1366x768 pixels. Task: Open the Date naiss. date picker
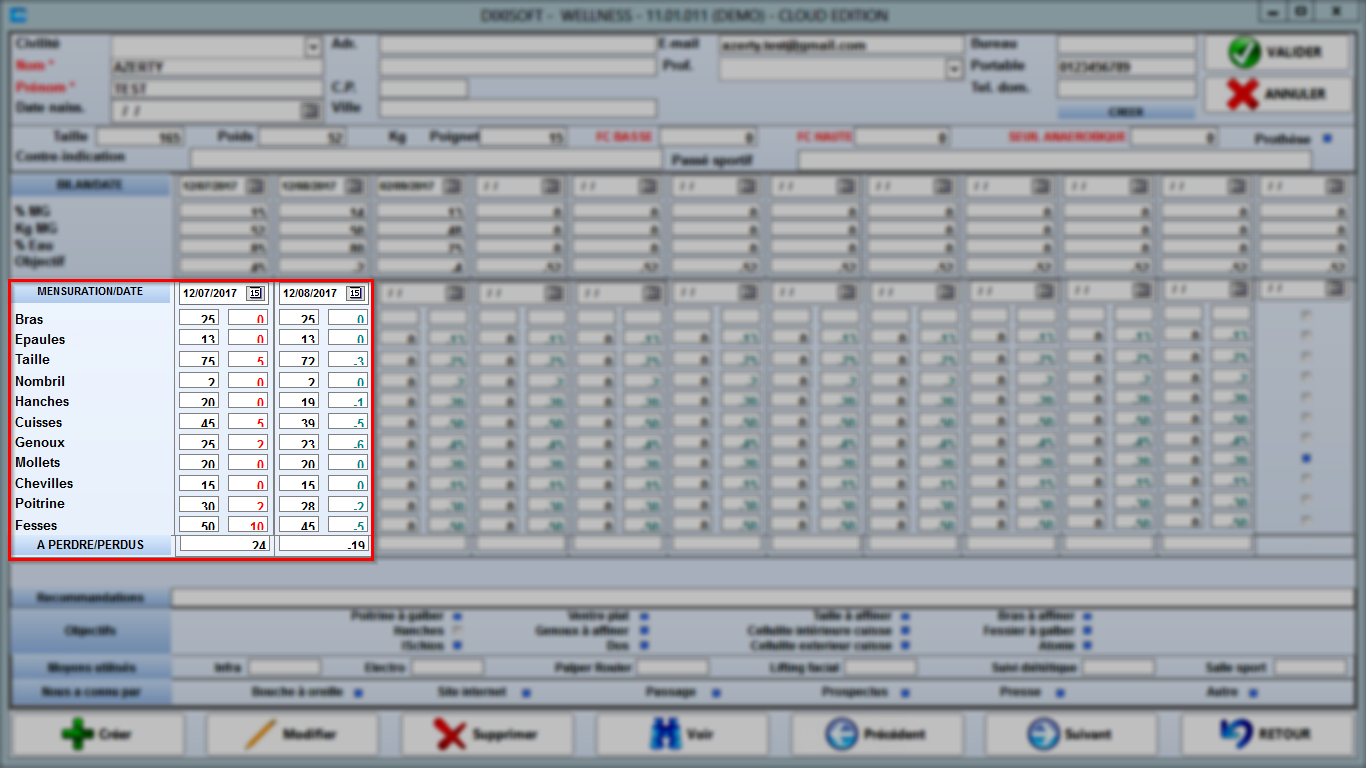310,109
